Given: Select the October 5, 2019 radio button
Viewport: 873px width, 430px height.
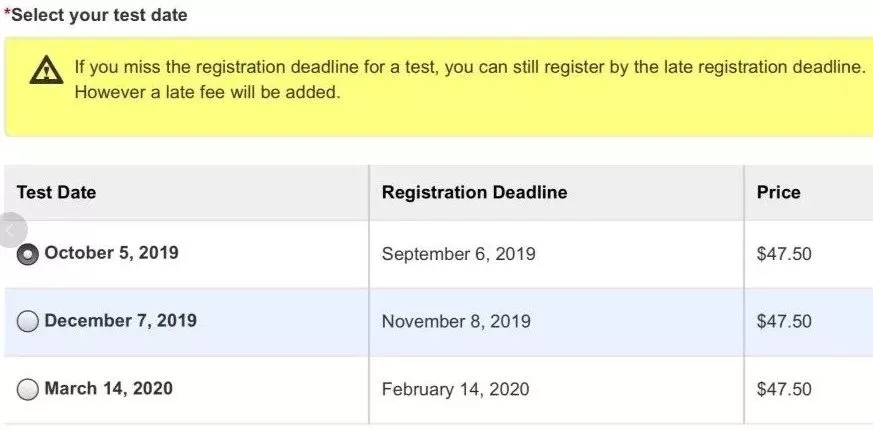Looking at the screenshot, I should 27,255.
